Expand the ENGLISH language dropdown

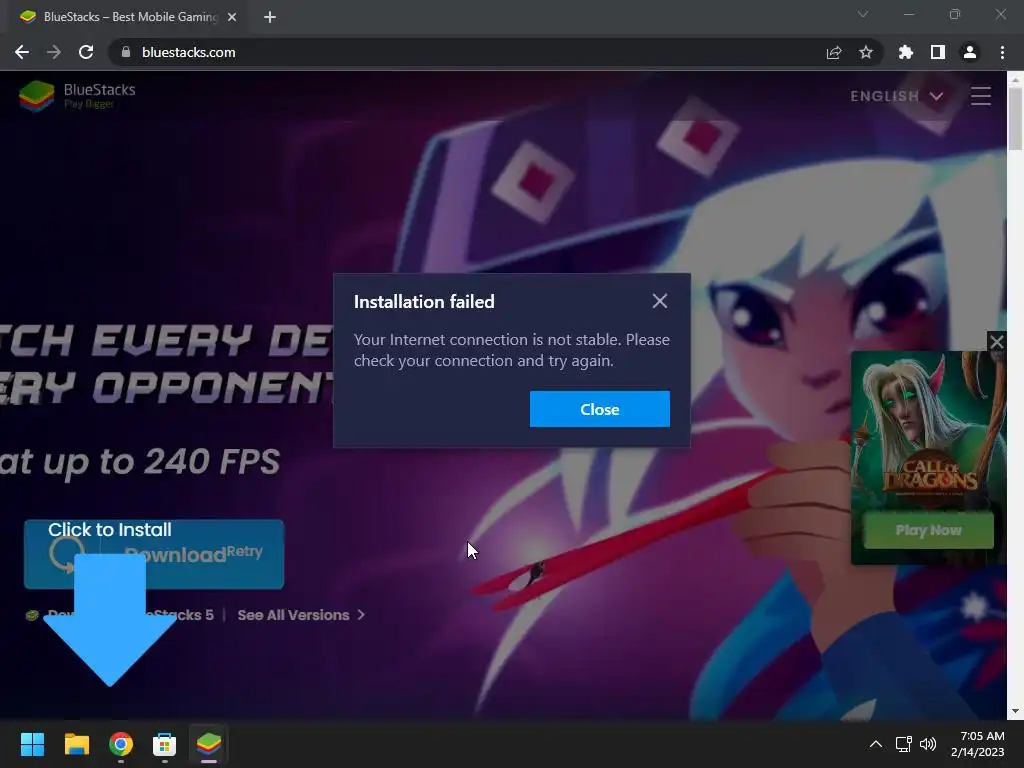click(x=897, y=96)
